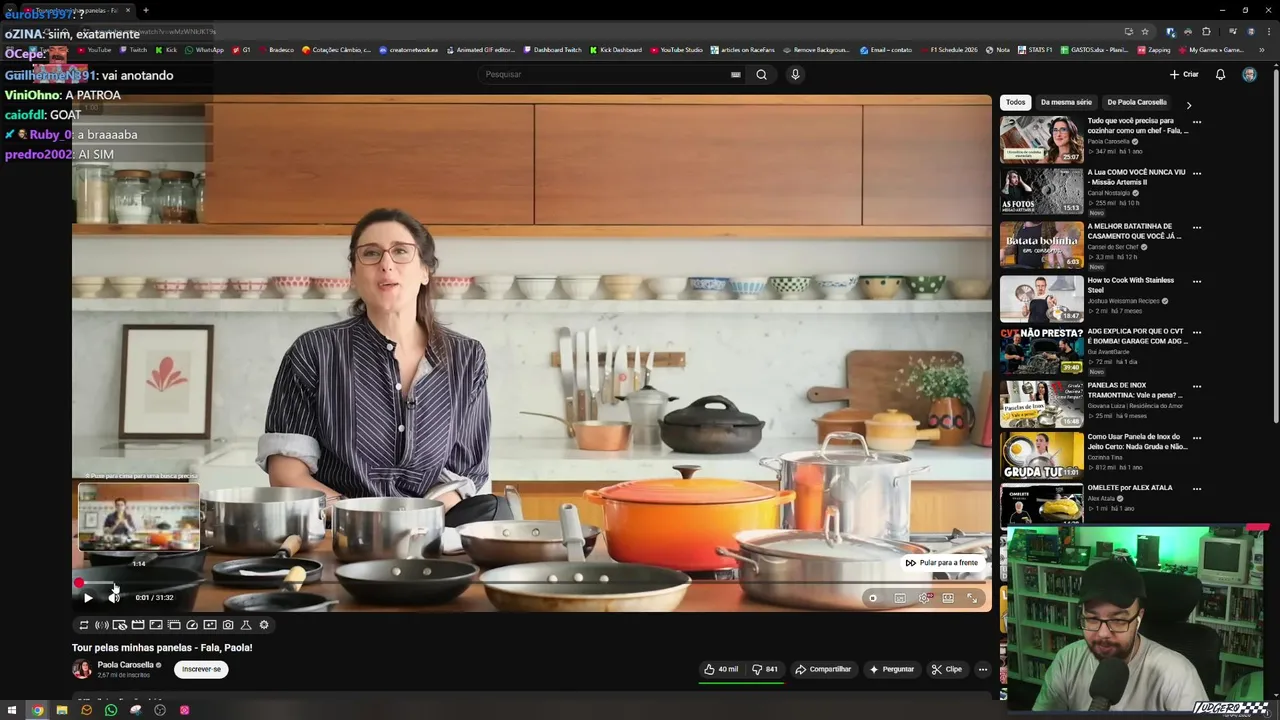Screen dimensions: 1280x720
Task: Bookmark this page with the star icon
Action: 1145,32
